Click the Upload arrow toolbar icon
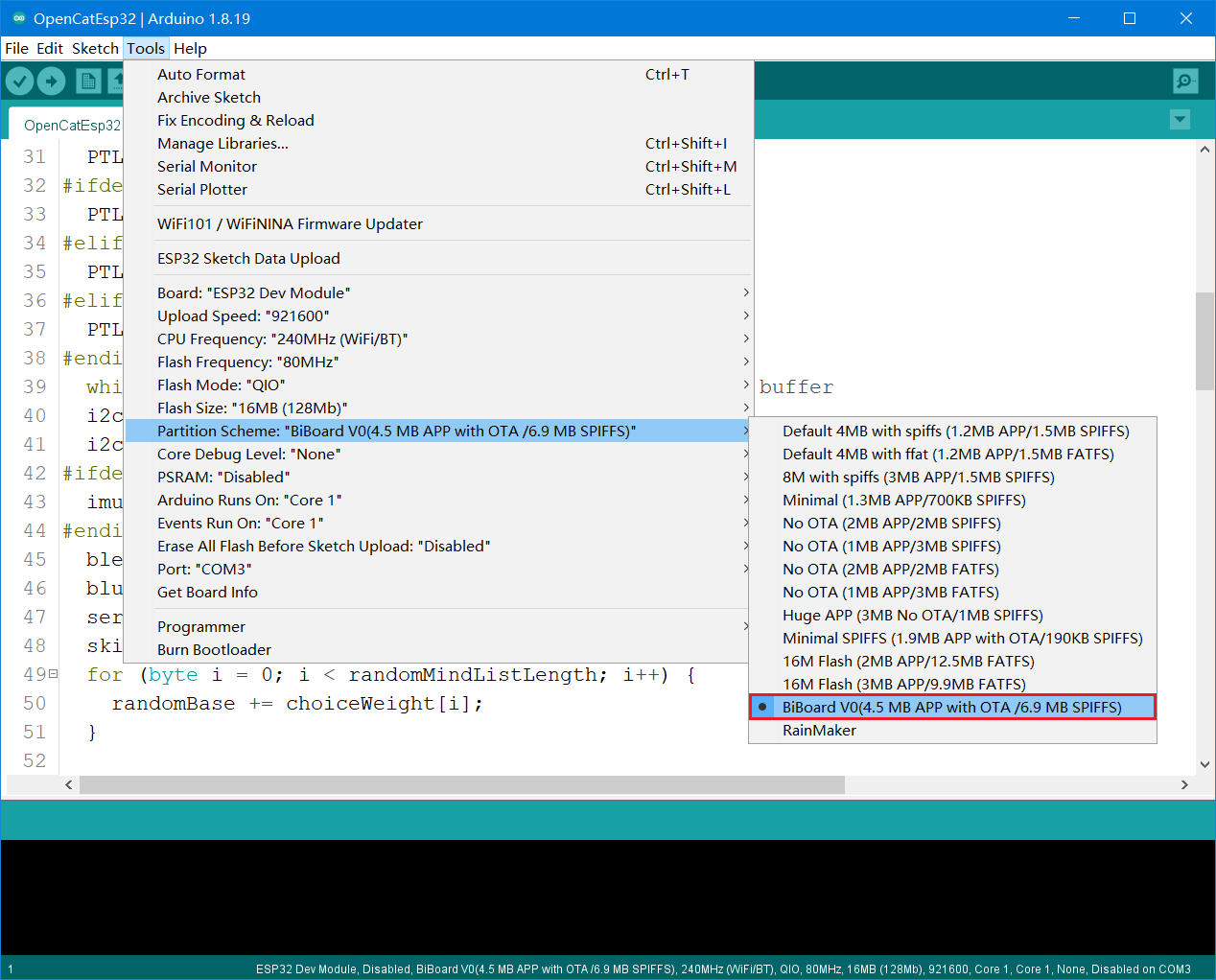The image size is (1216, 980). (52, 82)
